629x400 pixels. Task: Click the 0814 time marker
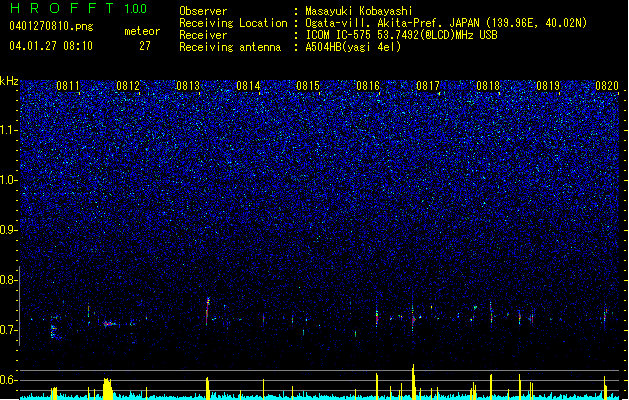click(x=248, y=86)
